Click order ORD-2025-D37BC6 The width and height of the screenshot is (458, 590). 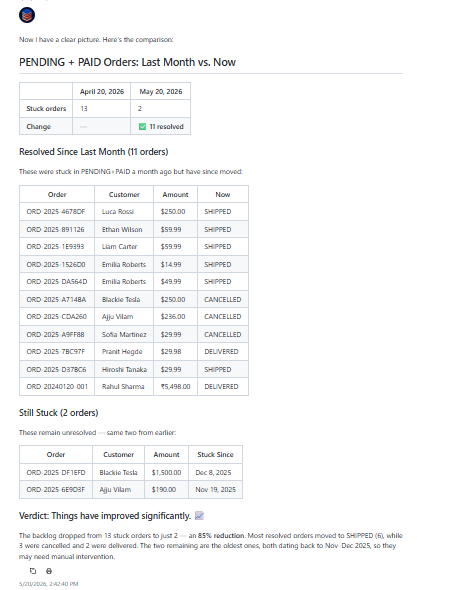click(56, 369)
